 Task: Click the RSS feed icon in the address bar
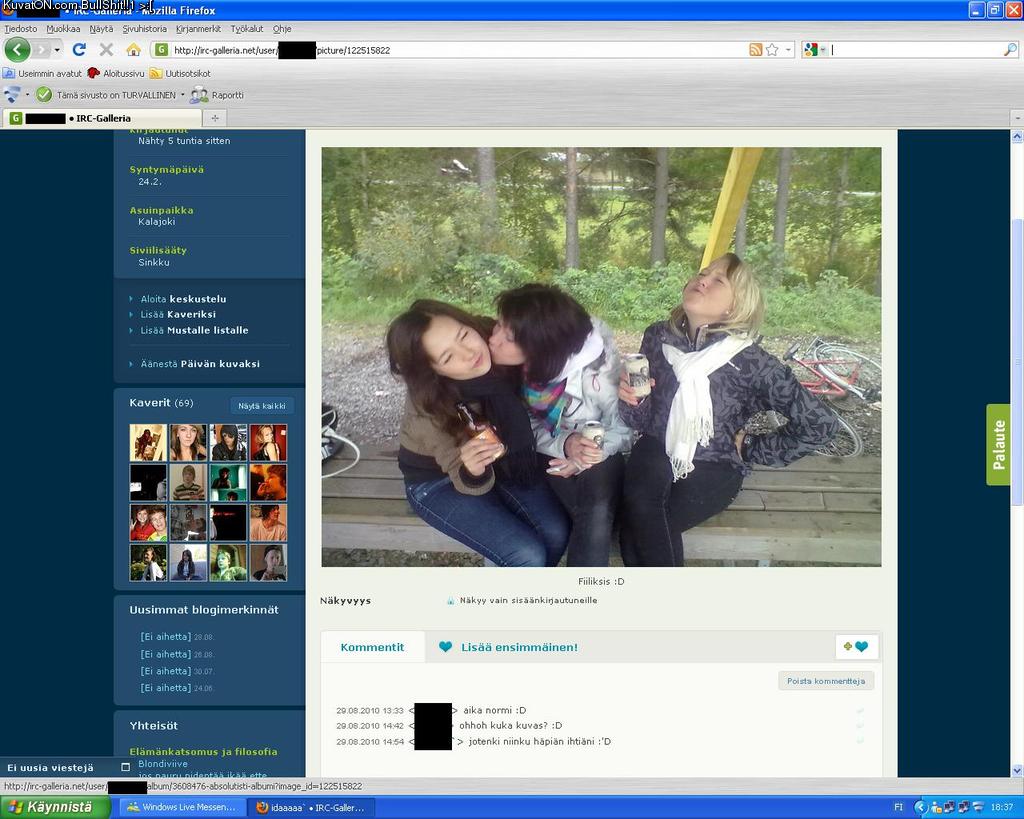pyautogui.click(x=756, y=49)
